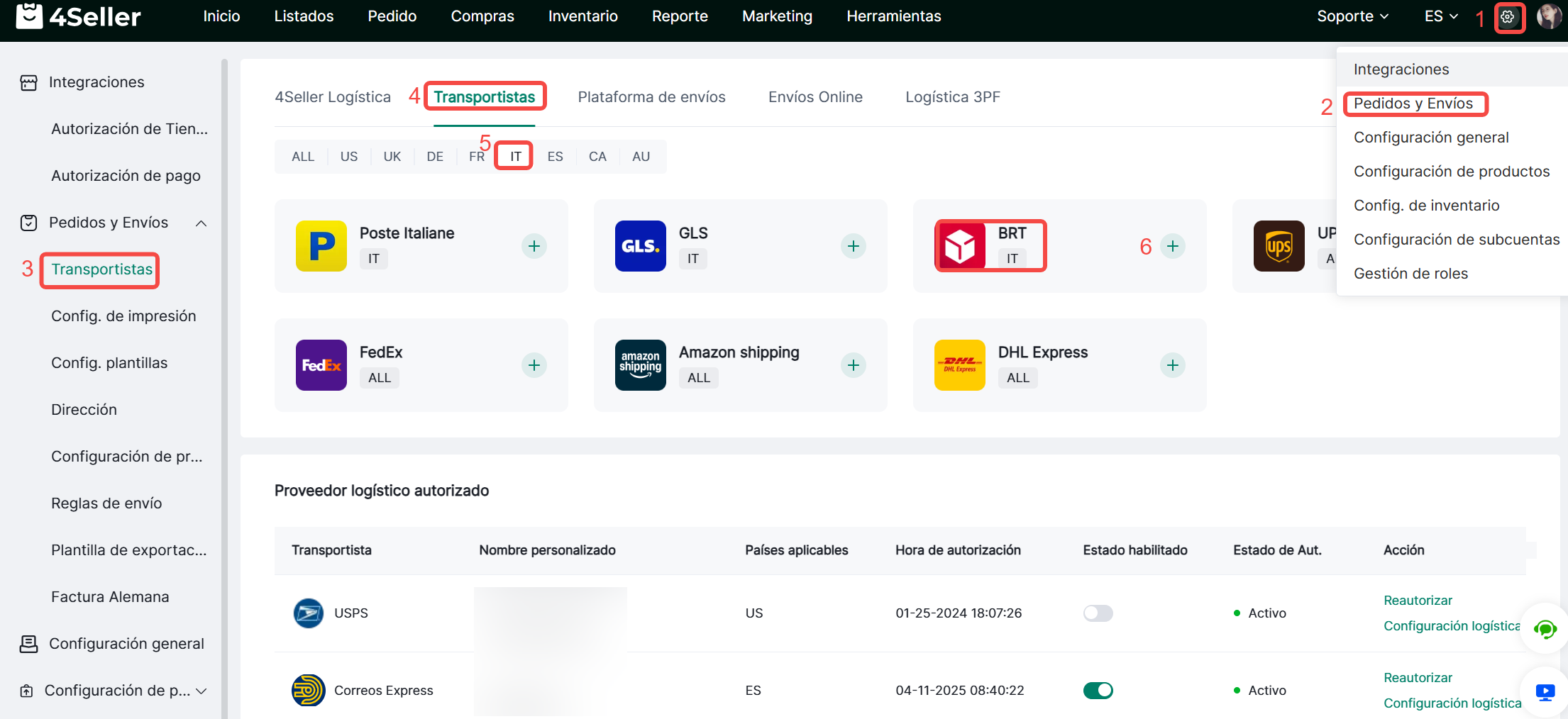Switch to Plataforma de envíos tab
The height and width of the screenshot is (719, 1568).
click(x=651, y=97)
